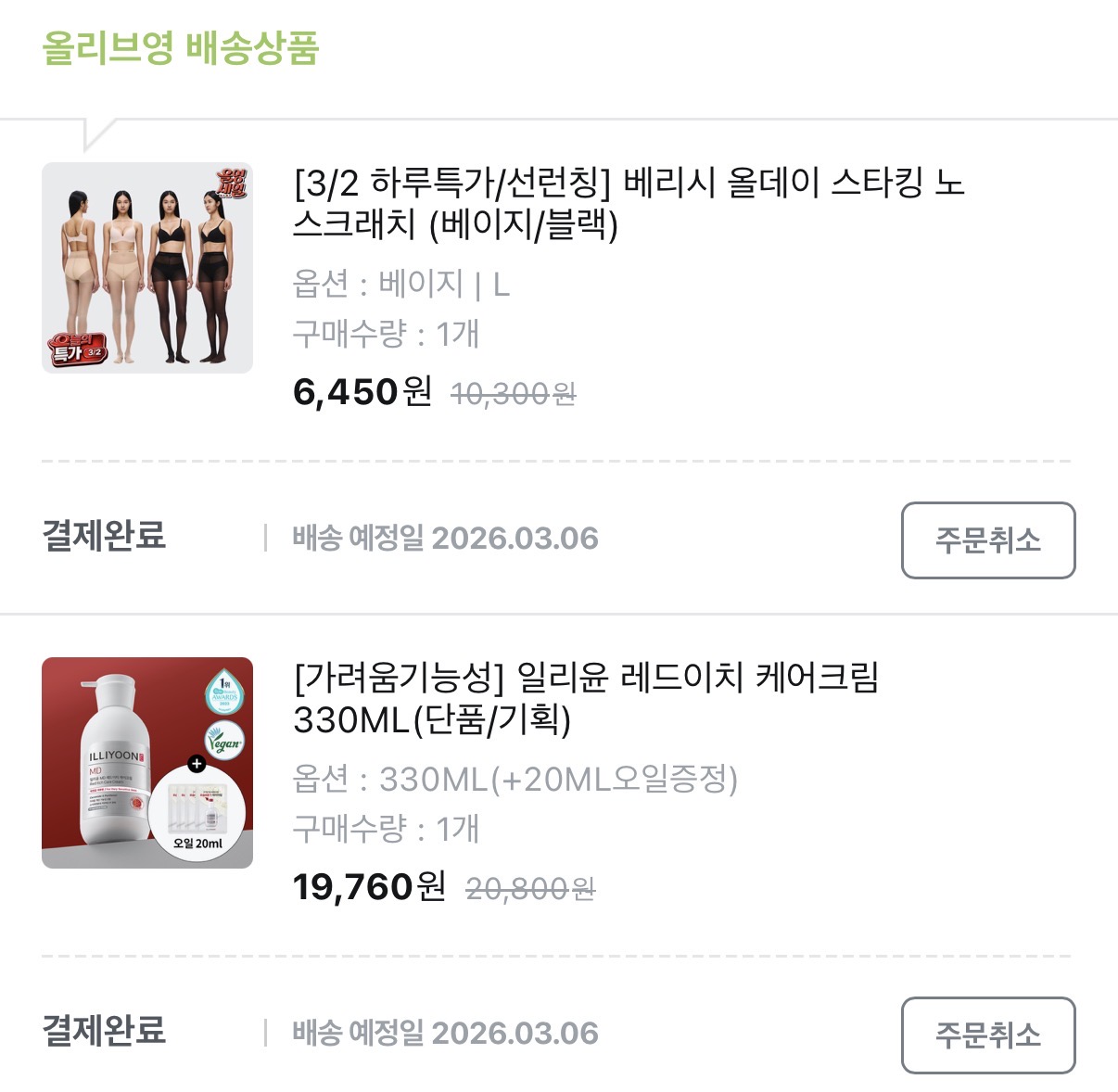
Task: Click the crossed-out 10,300원 original price
Action: click(x=513, y=395)
